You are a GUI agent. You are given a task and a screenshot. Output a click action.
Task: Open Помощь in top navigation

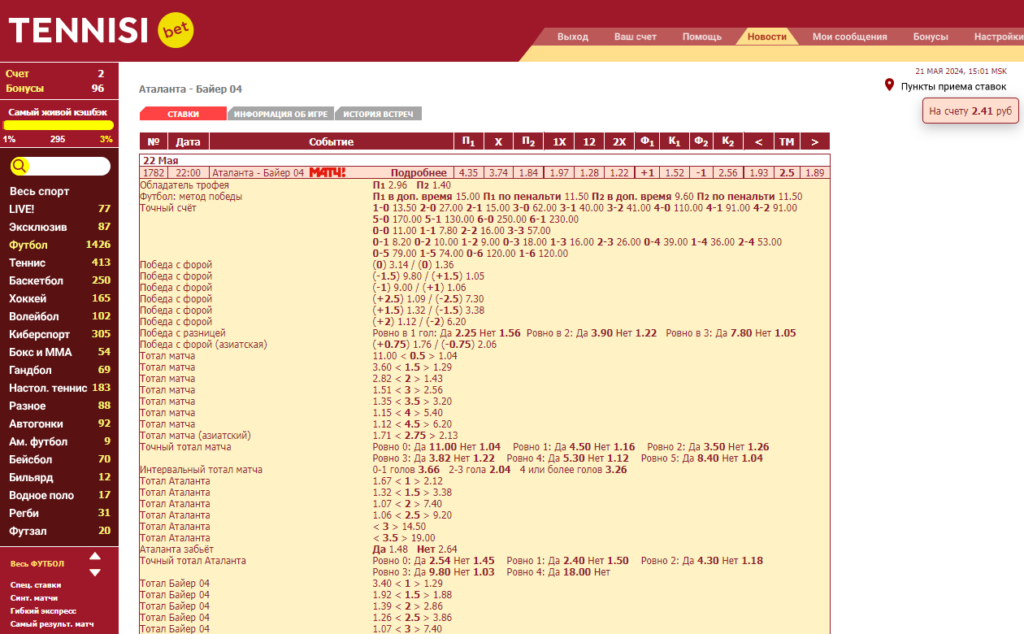(701, 37)
